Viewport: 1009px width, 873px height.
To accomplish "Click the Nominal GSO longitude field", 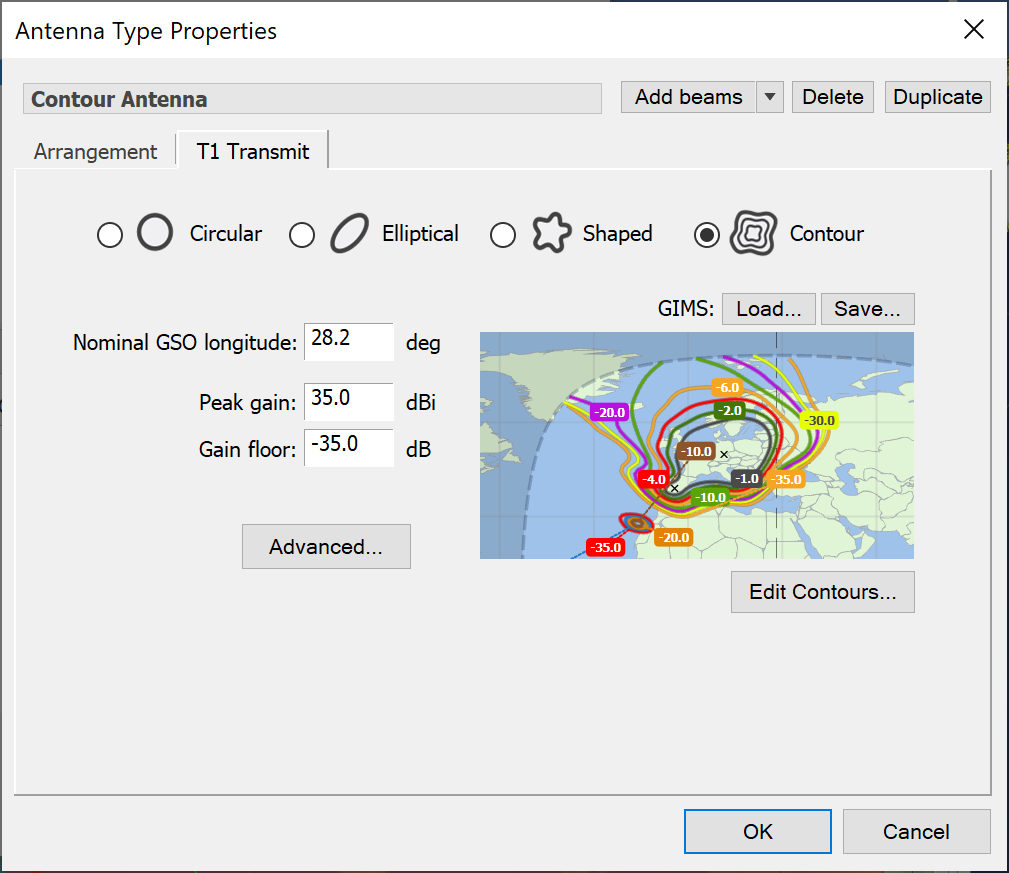I will tap(349, 342).
